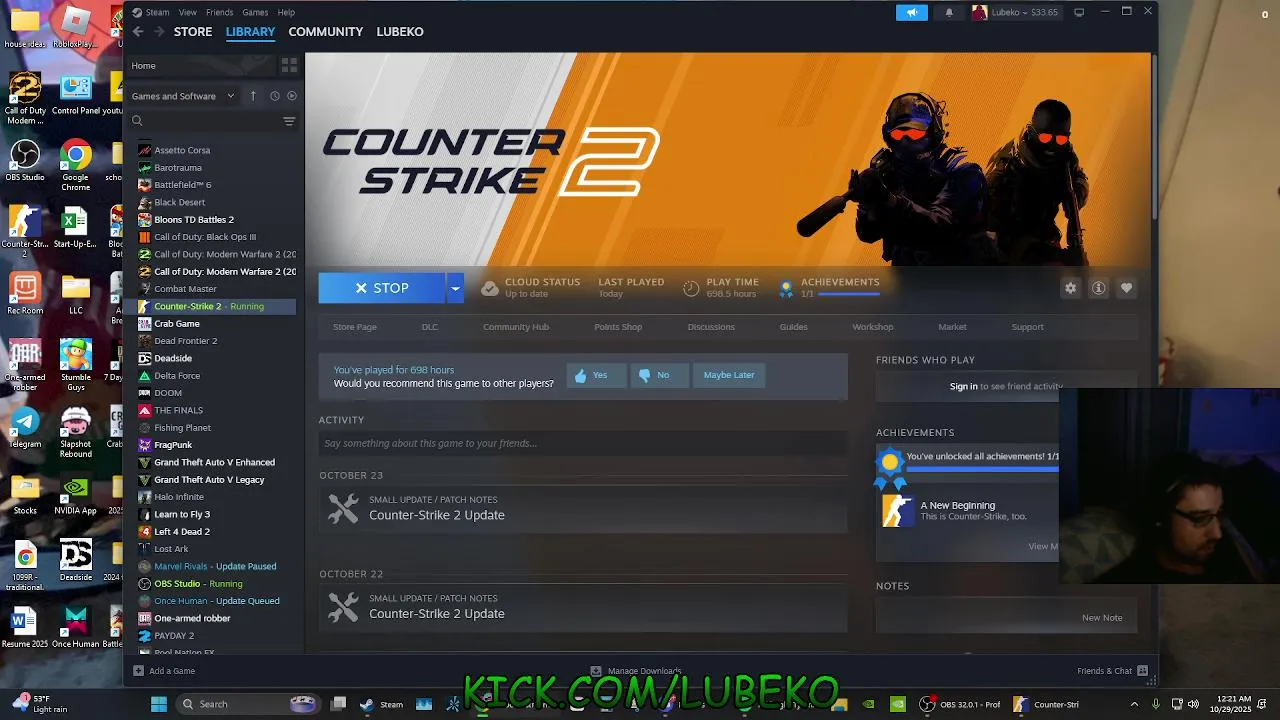Open the Steam announcements megaphone icon
The width and height of the screenshot is (1280, 720).
click(911, 12)
